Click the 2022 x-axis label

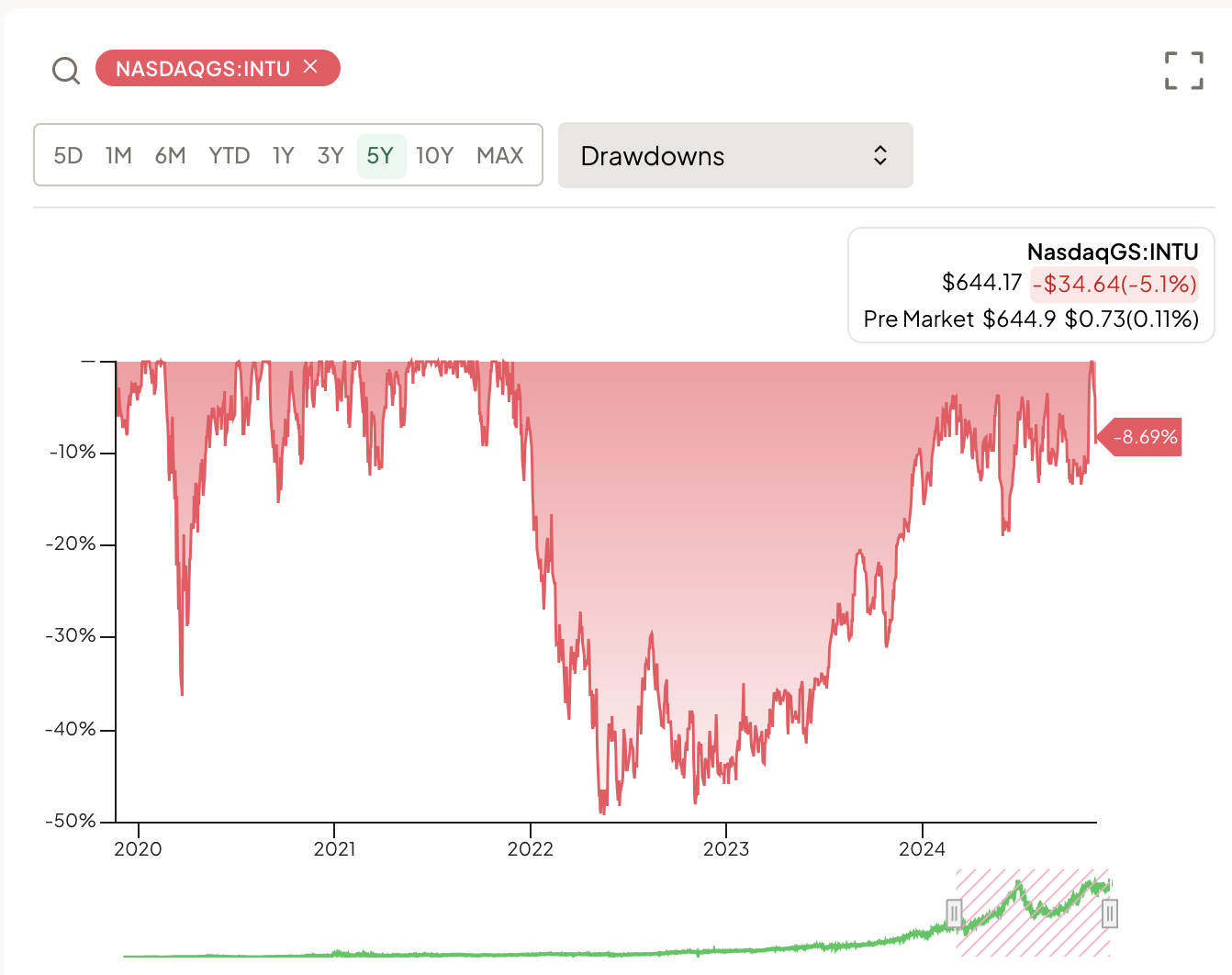tap(531, 848)
